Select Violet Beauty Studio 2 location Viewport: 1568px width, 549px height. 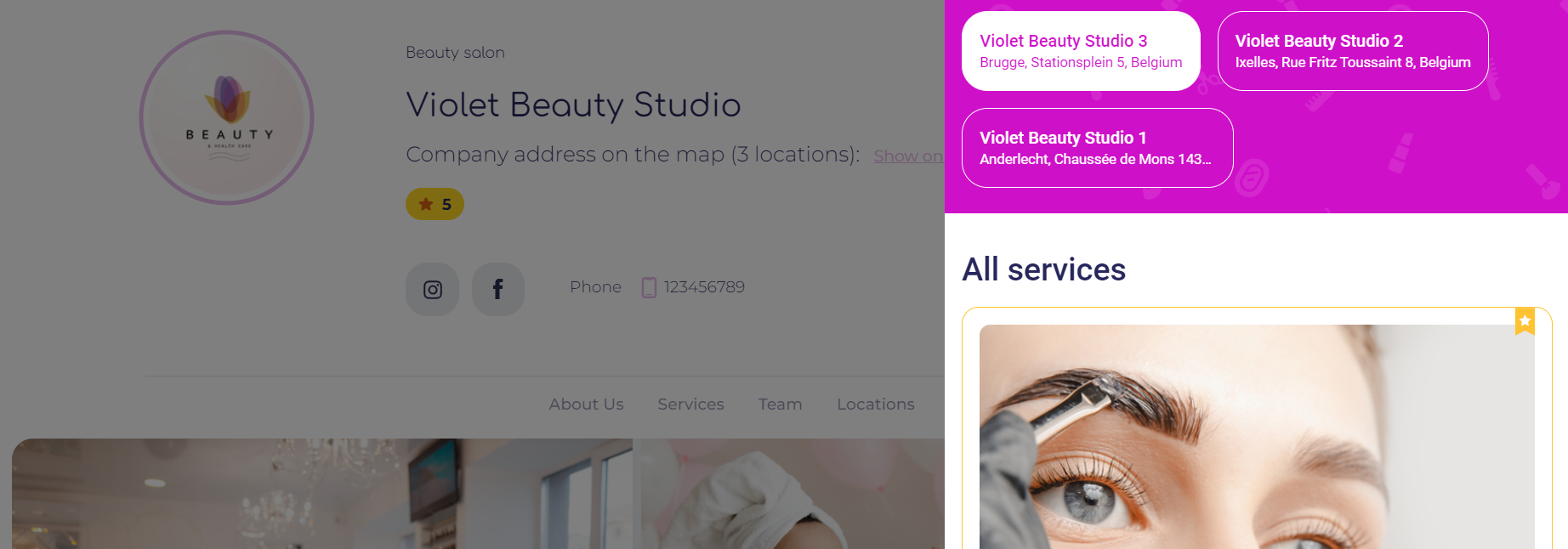[x=1353, y=51]
